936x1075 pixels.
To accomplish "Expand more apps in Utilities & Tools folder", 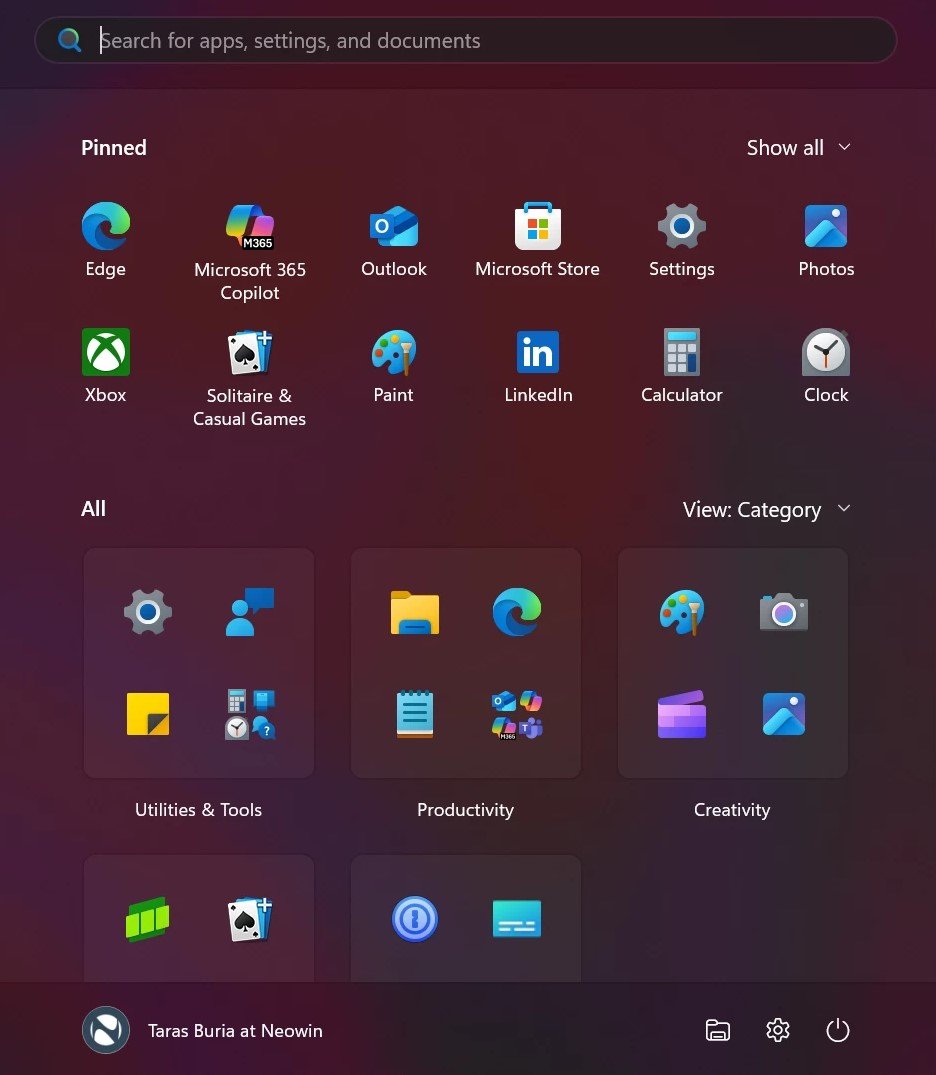I will click(250, 714).
